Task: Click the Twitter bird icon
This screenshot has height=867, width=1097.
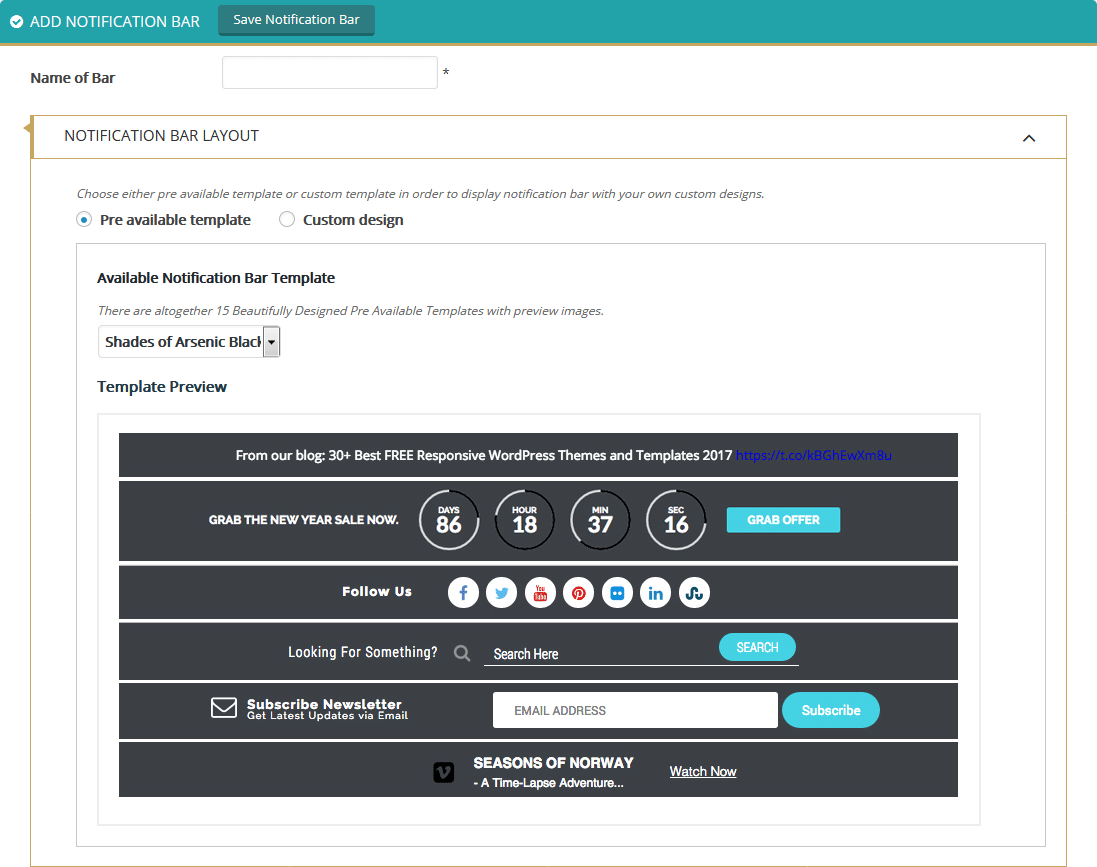Action: pyautogui.click(x=502, y=593)
